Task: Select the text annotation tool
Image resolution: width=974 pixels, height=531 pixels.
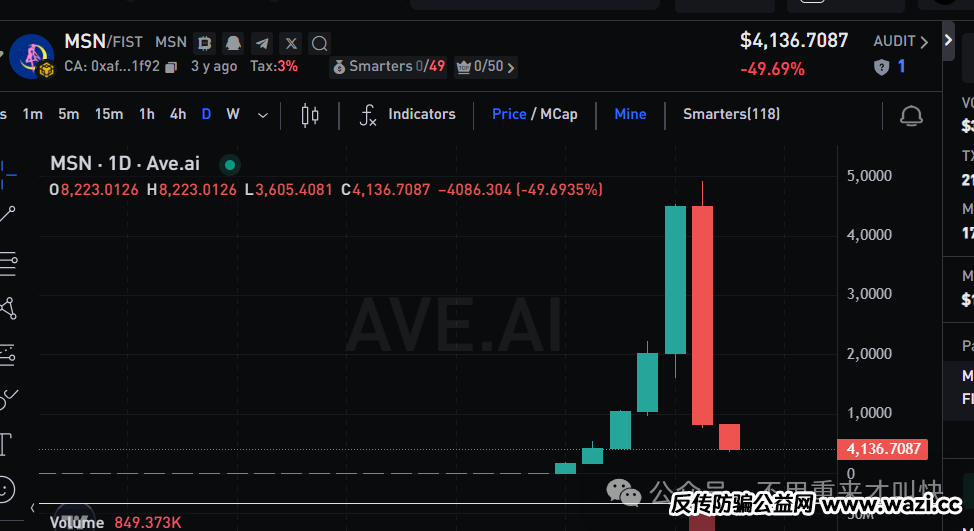Action: point(6,443)
